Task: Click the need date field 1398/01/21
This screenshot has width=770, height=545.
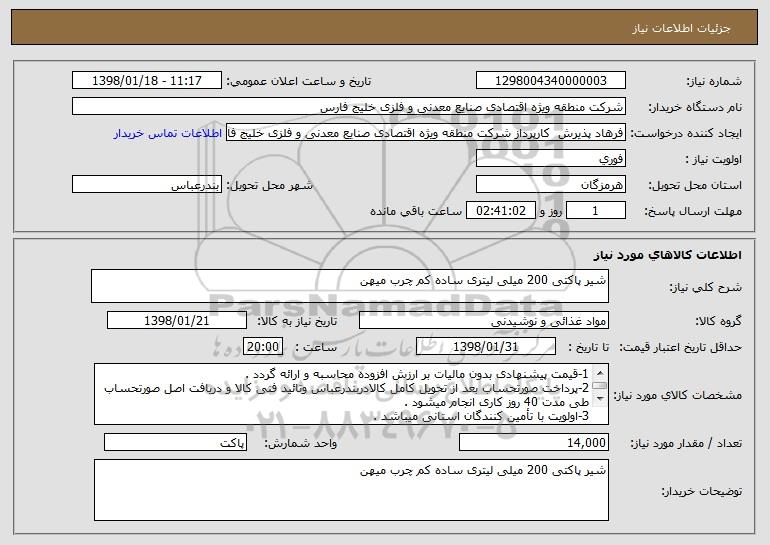Action: click(x=177, y=321)
